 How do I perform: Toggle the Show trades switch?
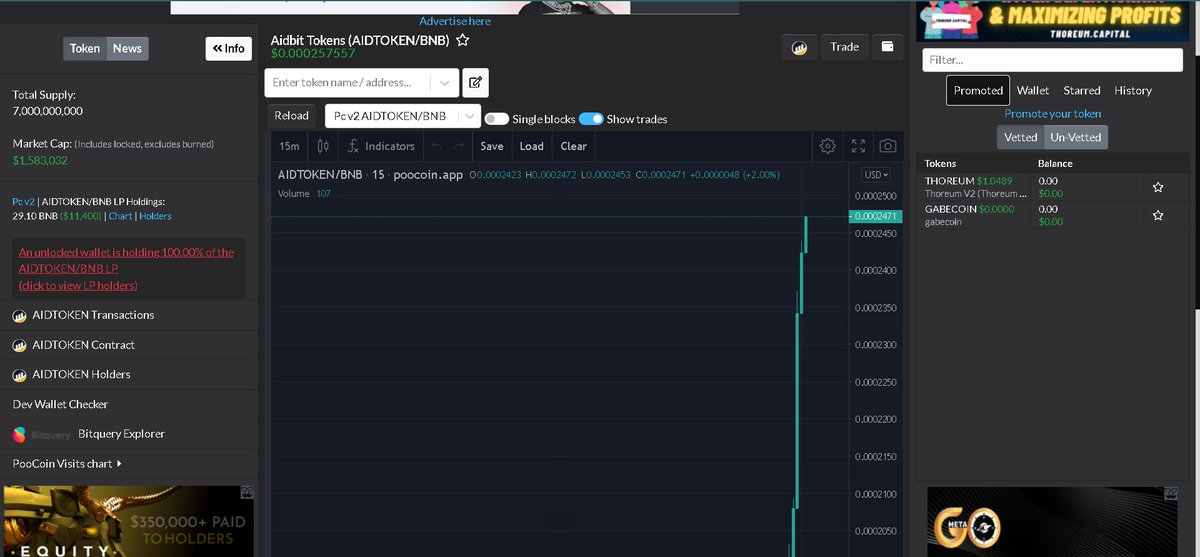(x=591, y=119)
